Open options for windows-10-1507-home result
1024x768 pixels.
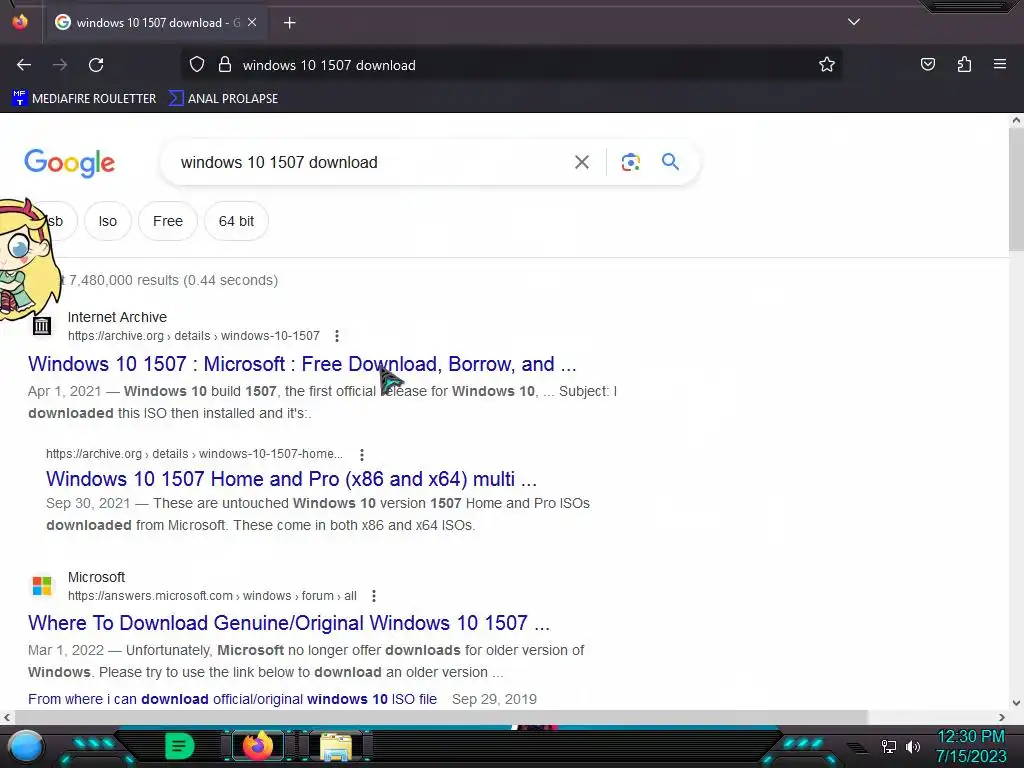[362, 455]
